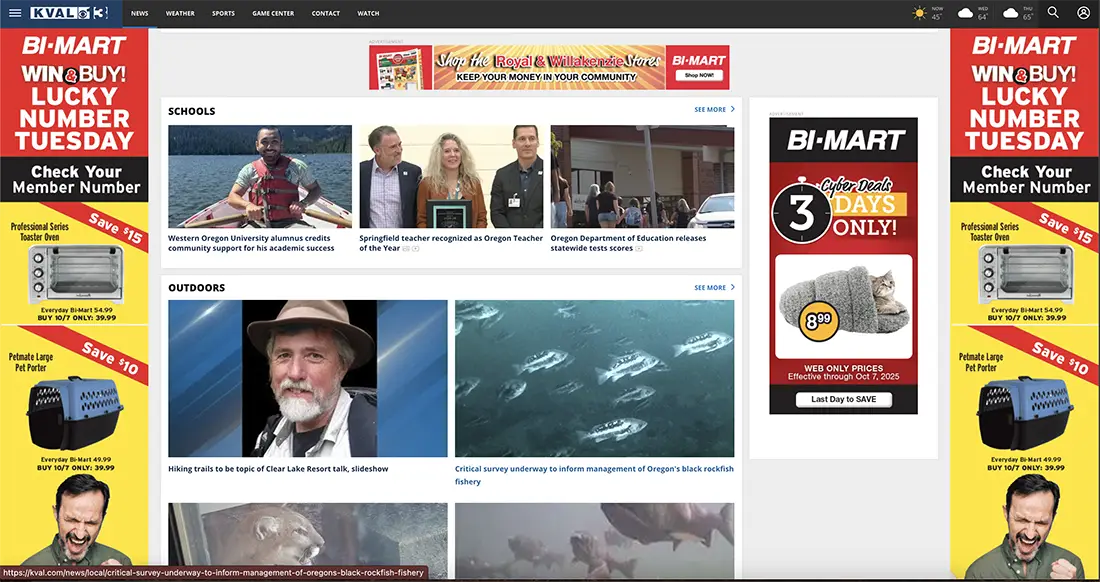Click the SCHOOLS section heading

[x=192, y=111]
